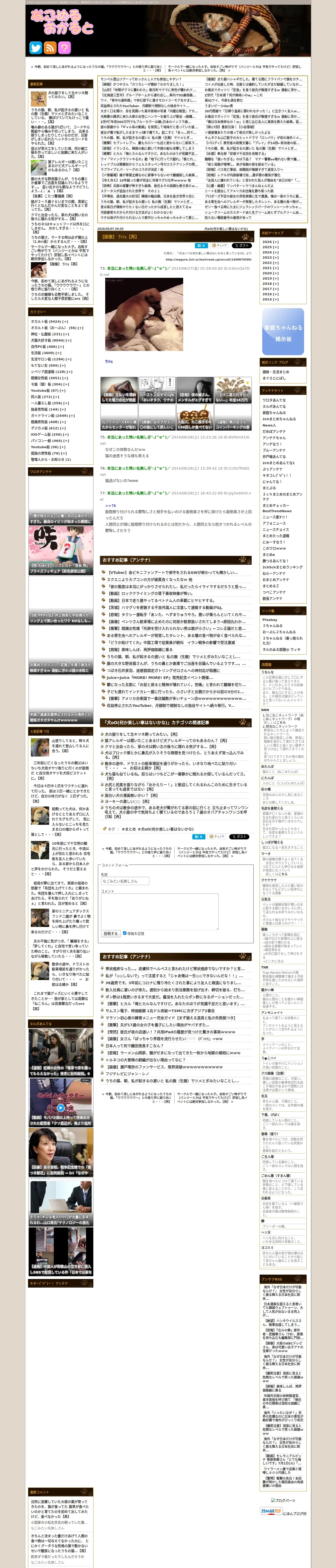Viewport: 336px width, 1568px height.
Task: Click the pink question mark icon
Action: (x=65, y=48)
